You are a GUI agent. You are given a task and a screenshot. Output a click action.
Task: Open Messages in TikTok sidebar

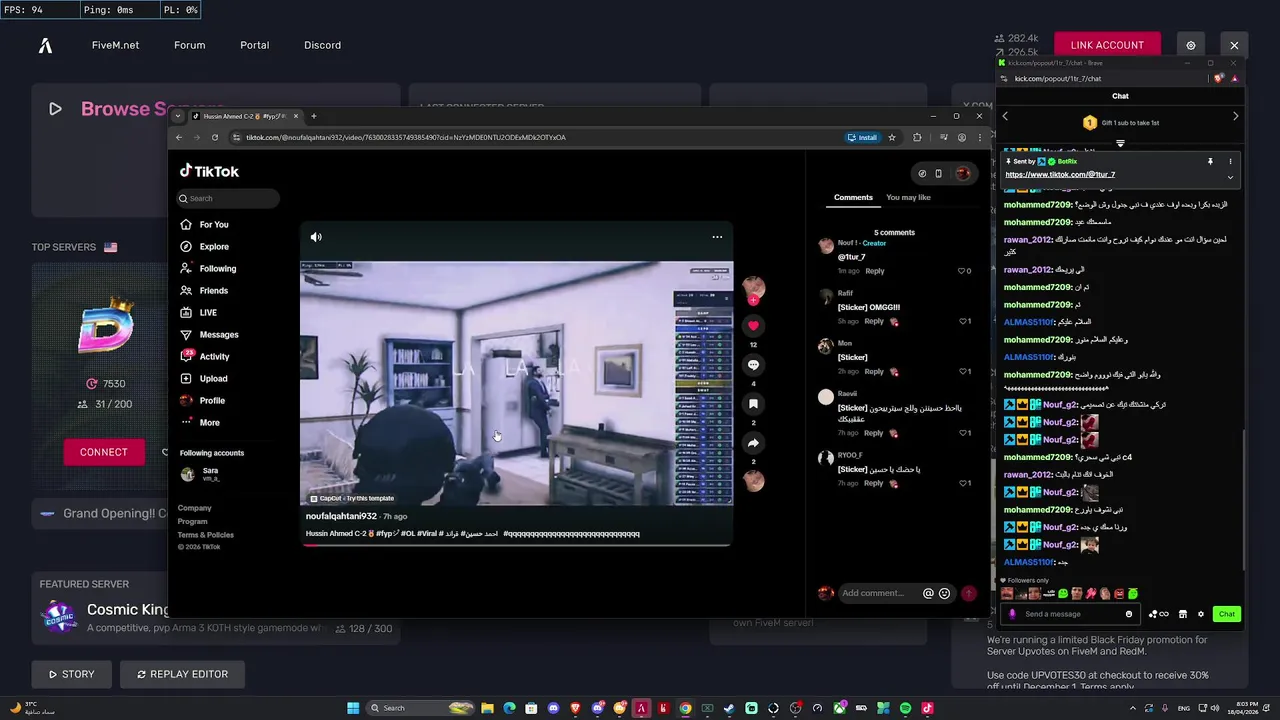209,335
